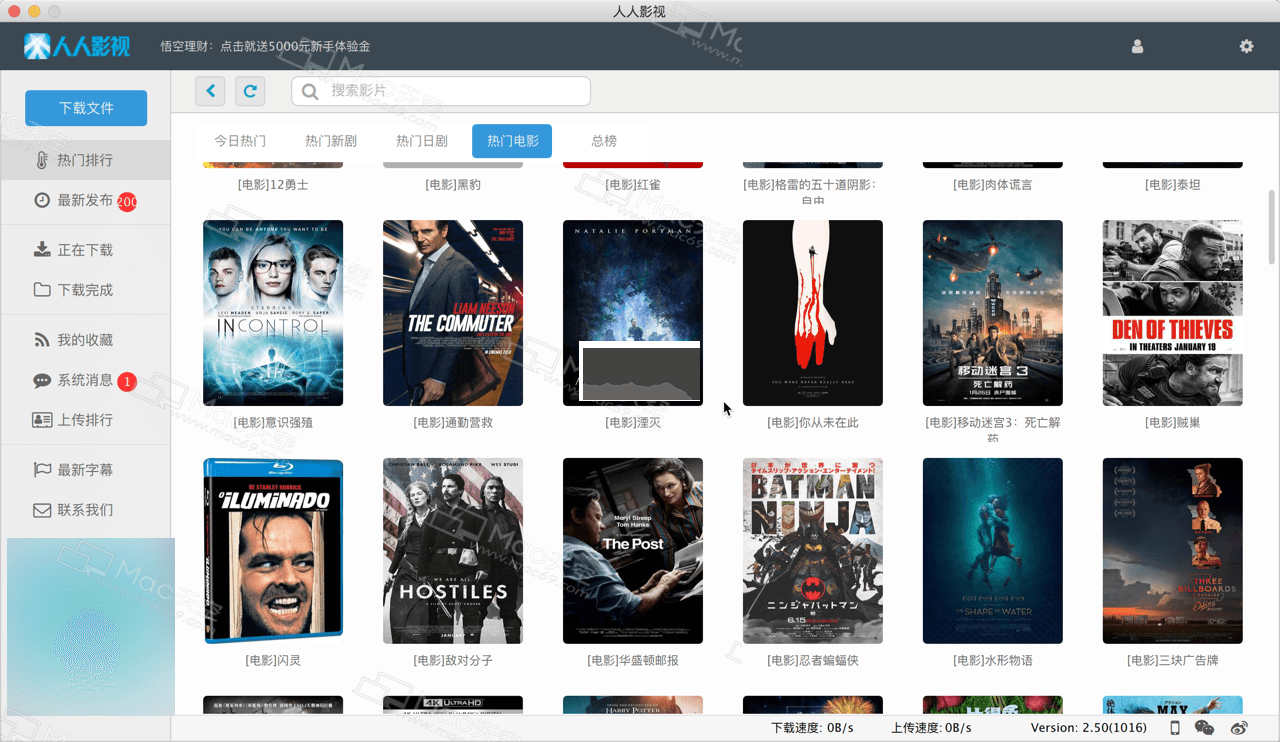Open the 总榜 tab
Screen dimensions: 1280x742
pyautogui.click(x=604, y=141)
